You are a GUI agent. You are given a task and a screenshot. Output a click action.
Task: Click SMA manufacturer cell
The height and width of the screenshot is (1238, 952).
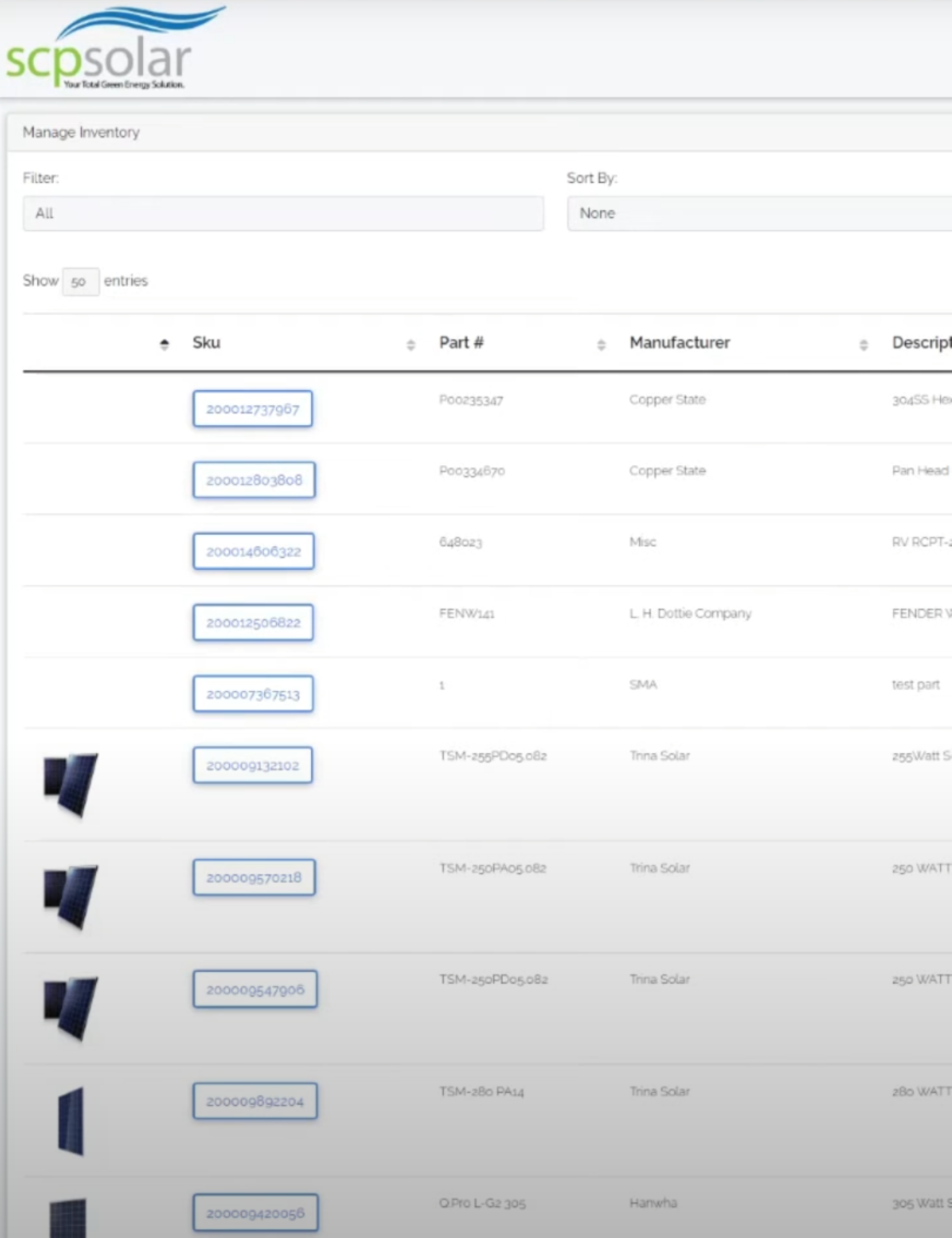643,685
